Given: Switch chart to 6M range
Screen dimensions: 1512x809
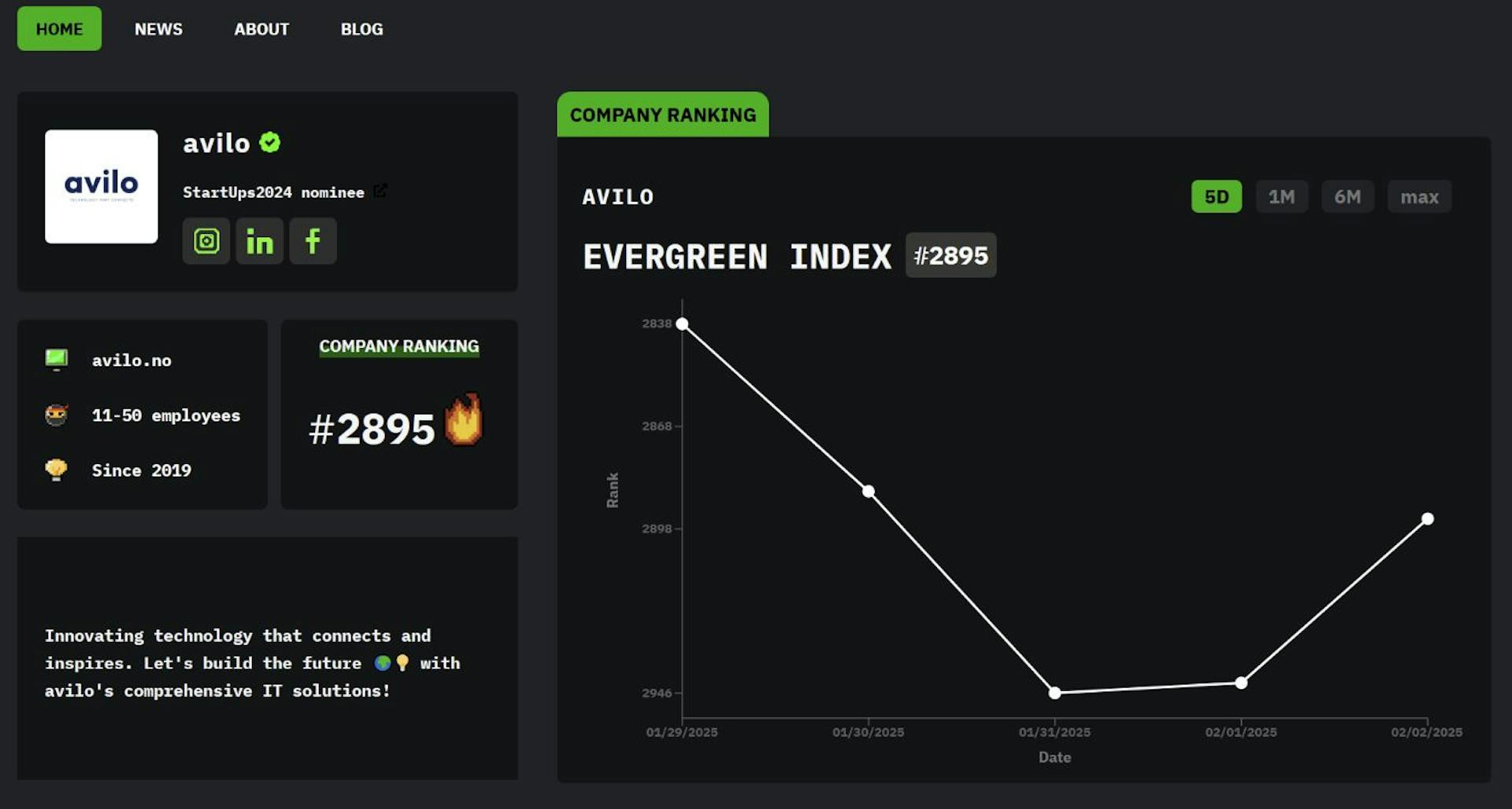Looking at the screenshot, I should pos(1347,197).
